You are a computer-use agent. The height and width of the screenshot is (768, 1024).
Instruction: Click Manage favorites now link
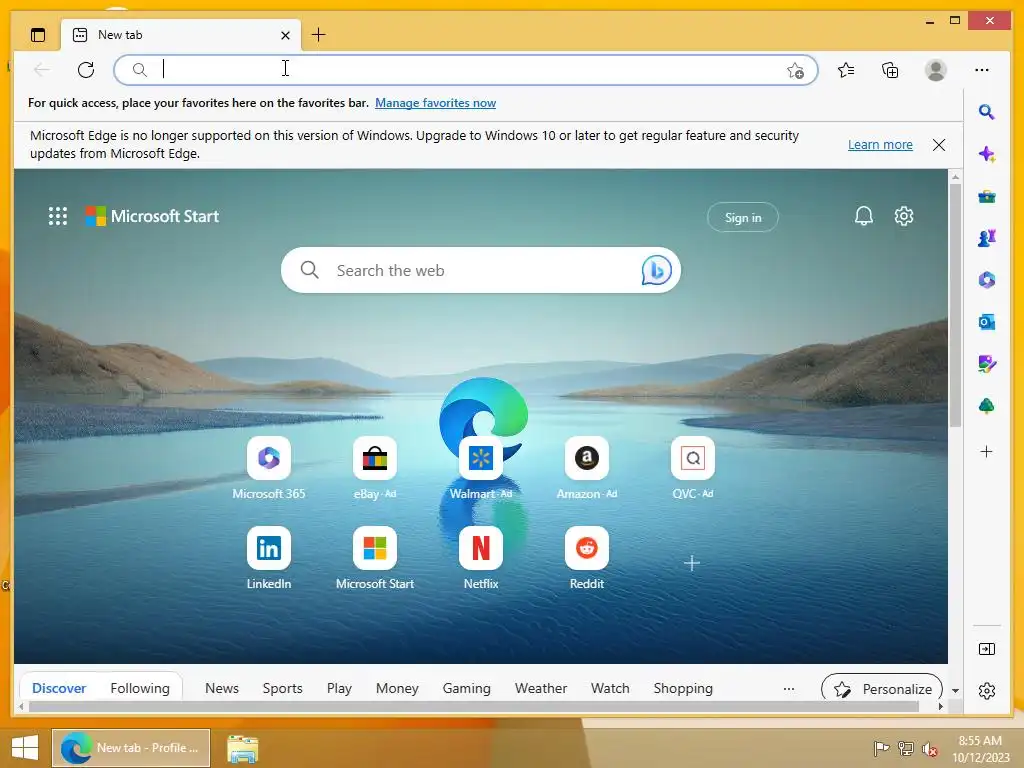pyautogui.click(x=435, y=103)
